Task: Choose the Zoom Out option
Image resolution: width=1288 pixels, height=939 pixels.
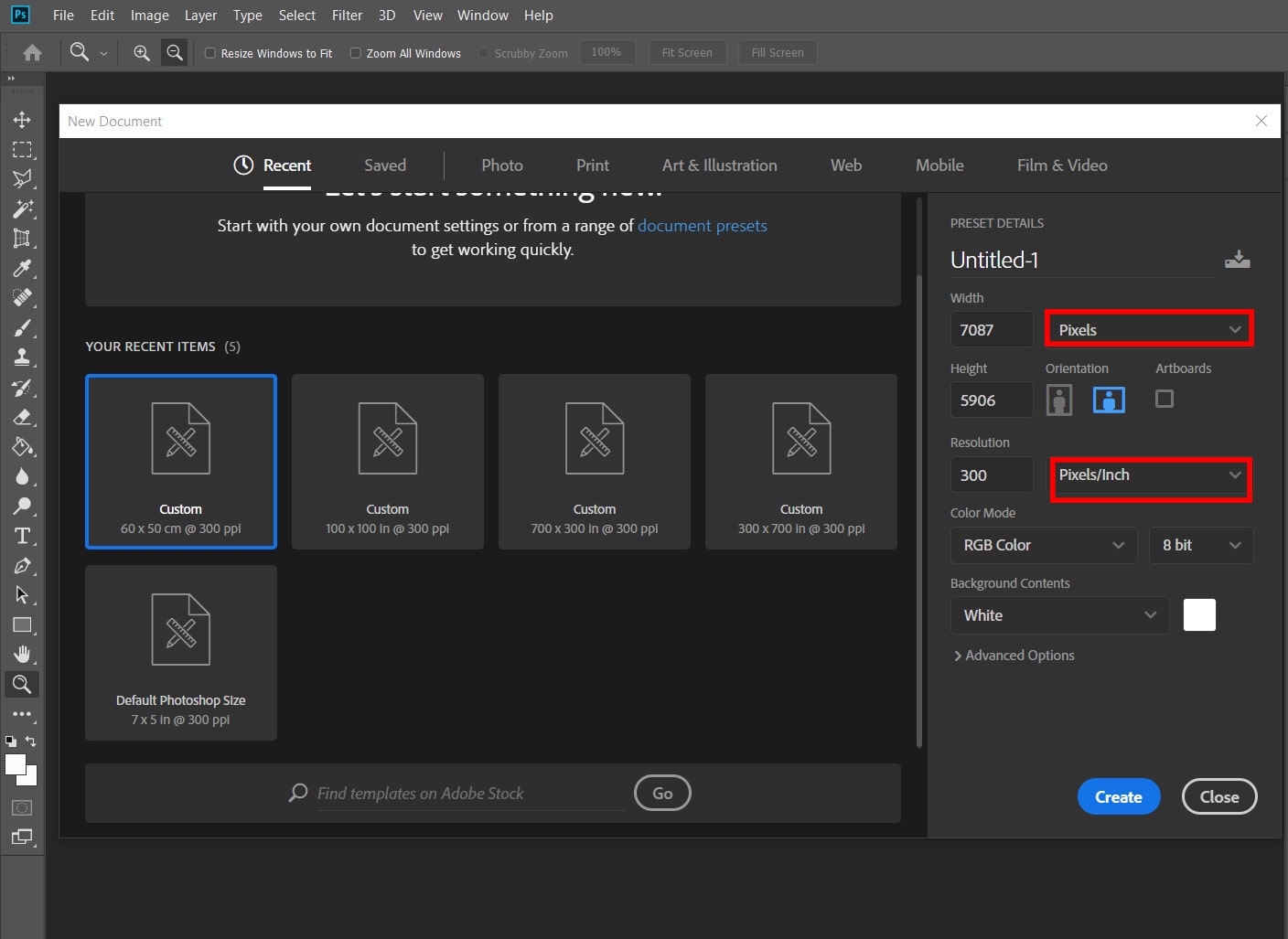Action: click(x=174, y=53)
